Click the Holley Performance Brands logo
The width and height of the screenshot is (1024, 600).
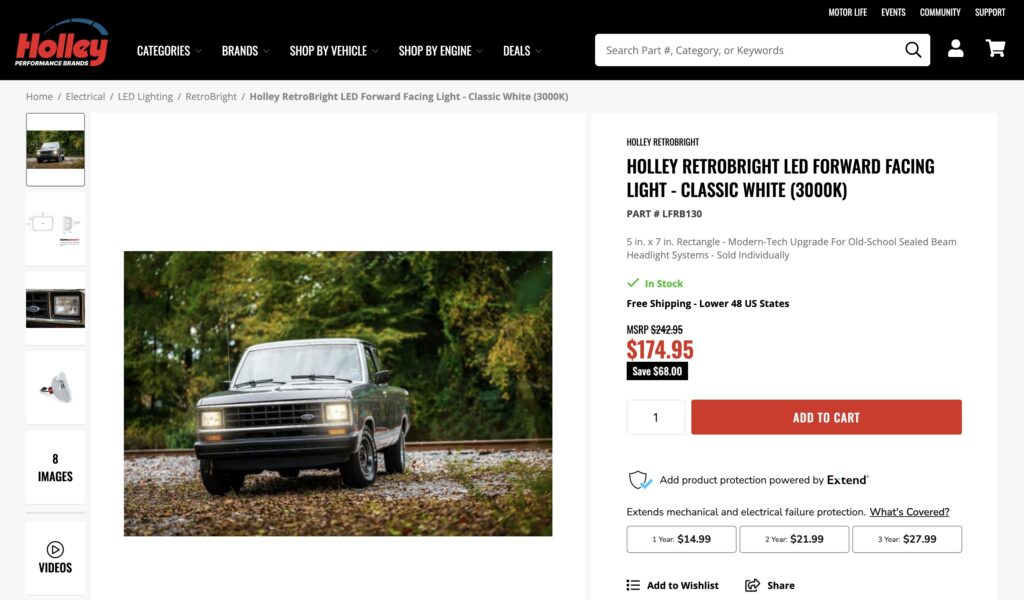click(x=62, y=43)
